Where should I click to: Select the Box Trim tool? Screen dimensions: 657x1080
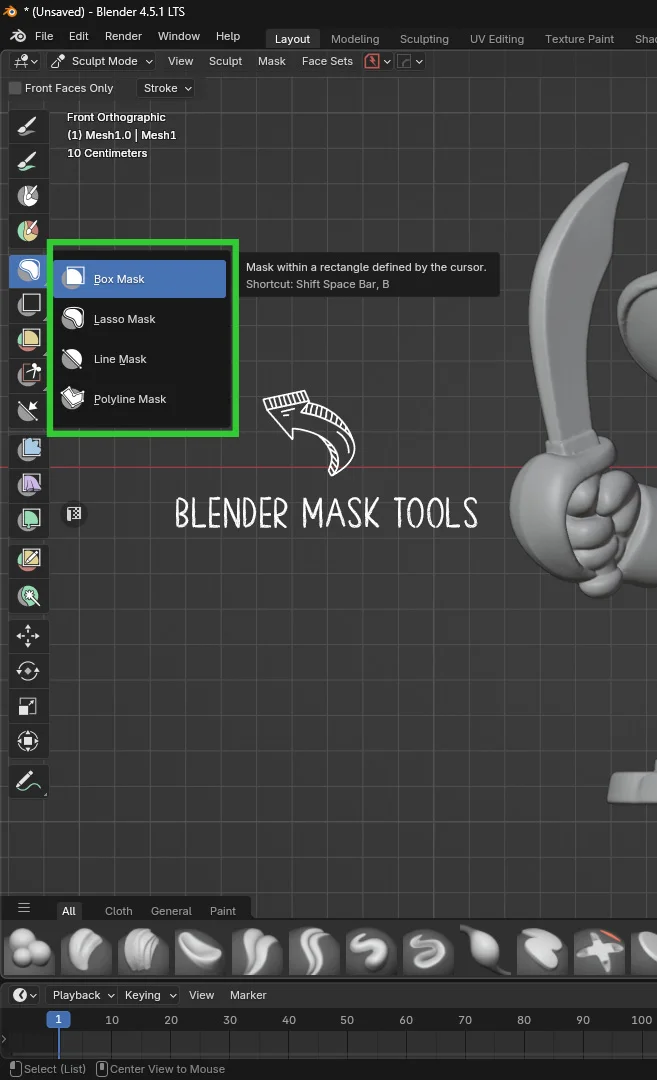tap(28, 375)
